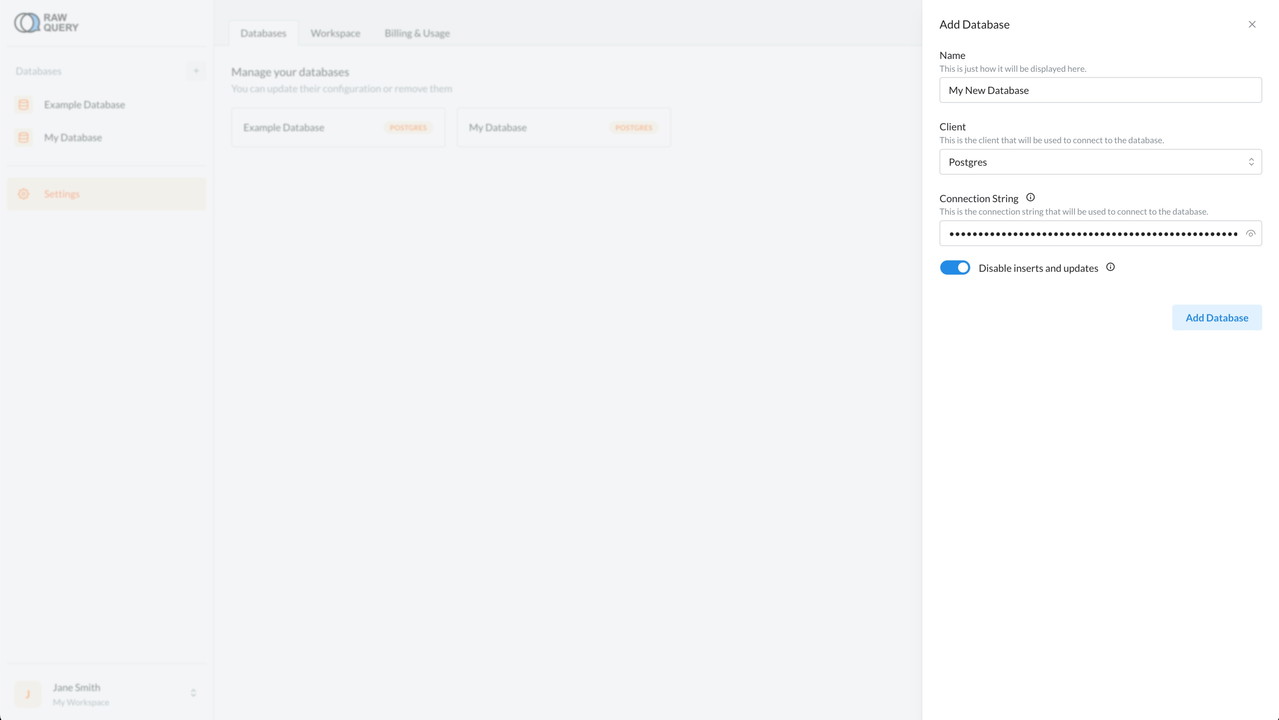Select the Databases tab

(263, 33)
